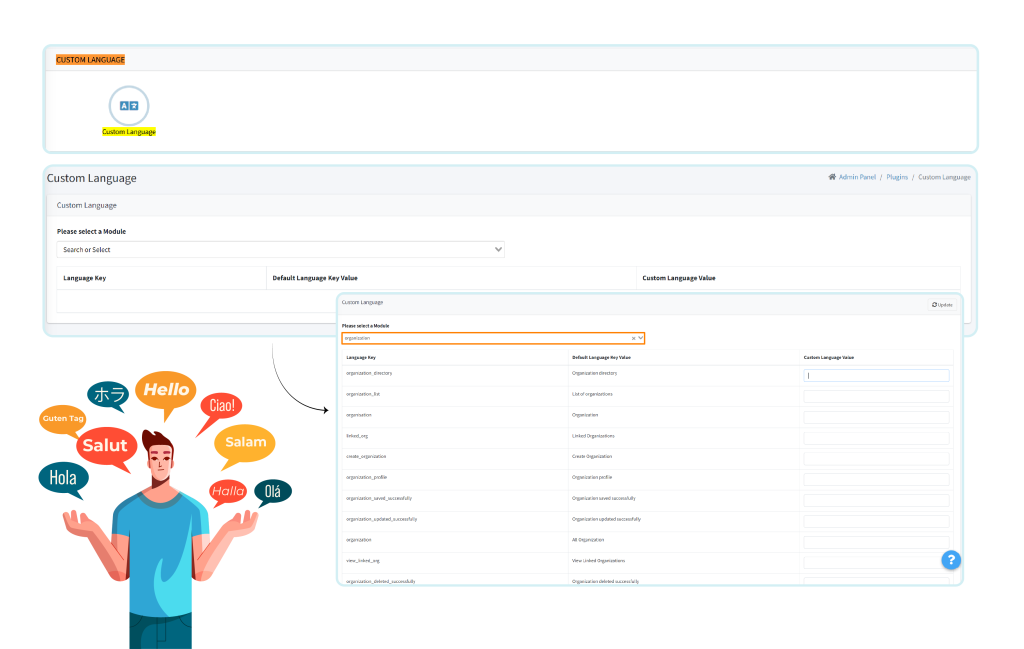Expand the organization module dropdown arrow
The width and height of the screenshot is (1024, 649).
(640, 338)
